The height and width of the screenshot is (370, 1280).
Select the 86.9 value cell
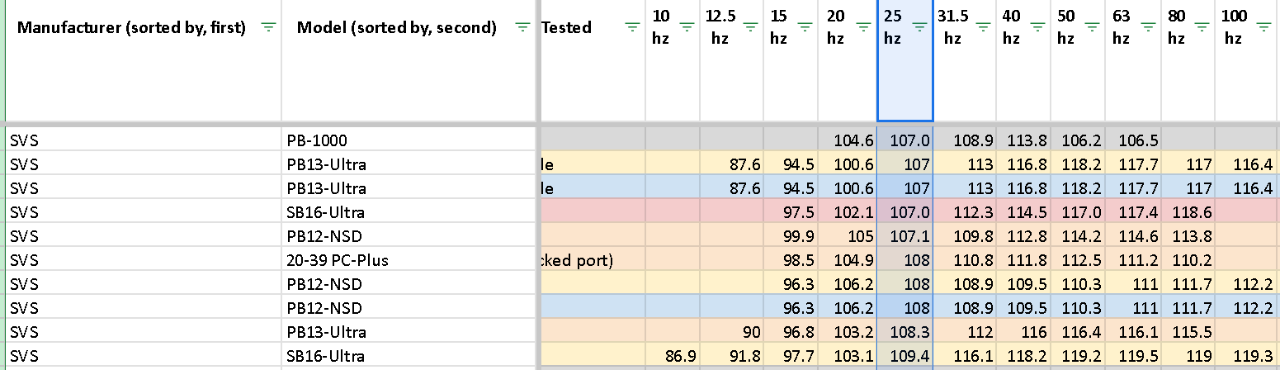point(671,356)
